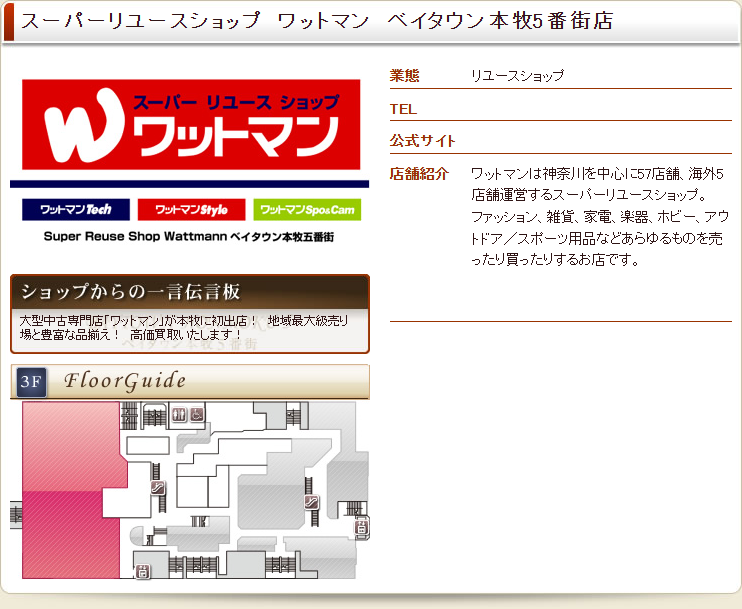
Task: Click the restroom icon on the floor map
Action: tap(179, 414)
